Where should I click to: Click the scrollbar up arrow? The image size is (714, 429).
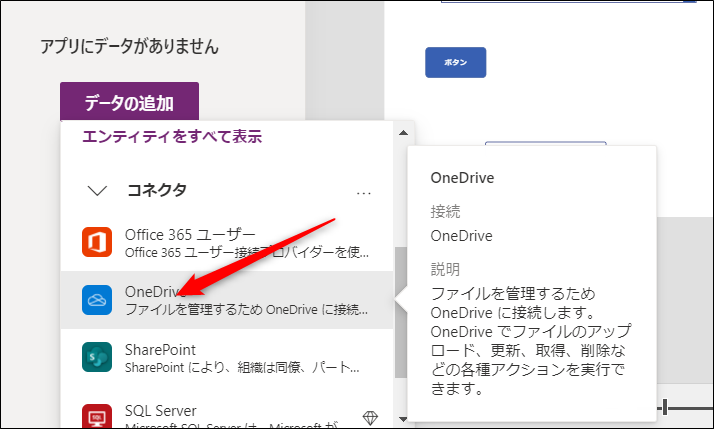(x=403, y=133)
